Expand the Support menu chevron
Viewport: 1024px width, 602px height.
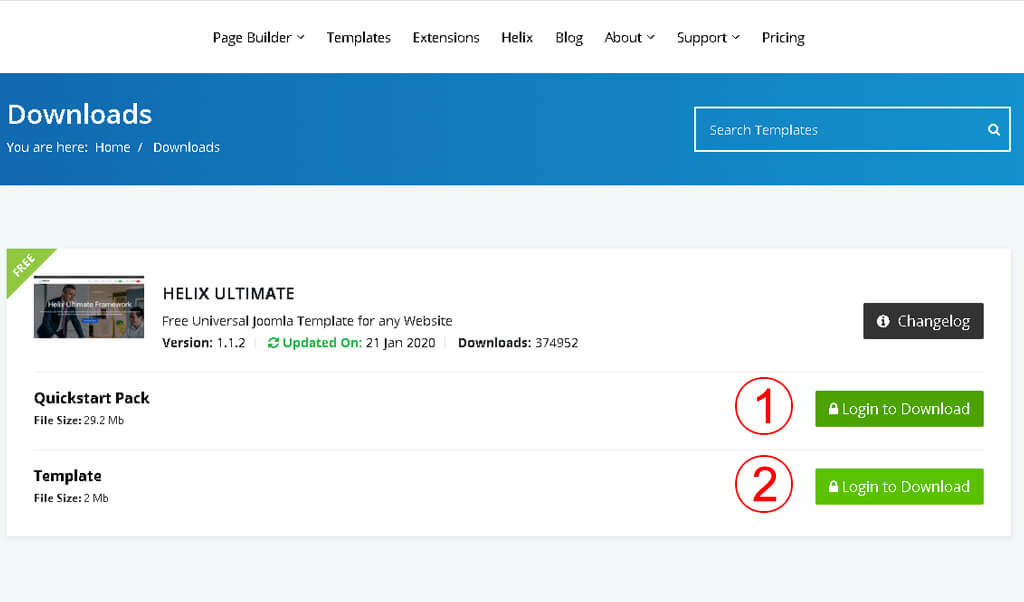point(736,37)
